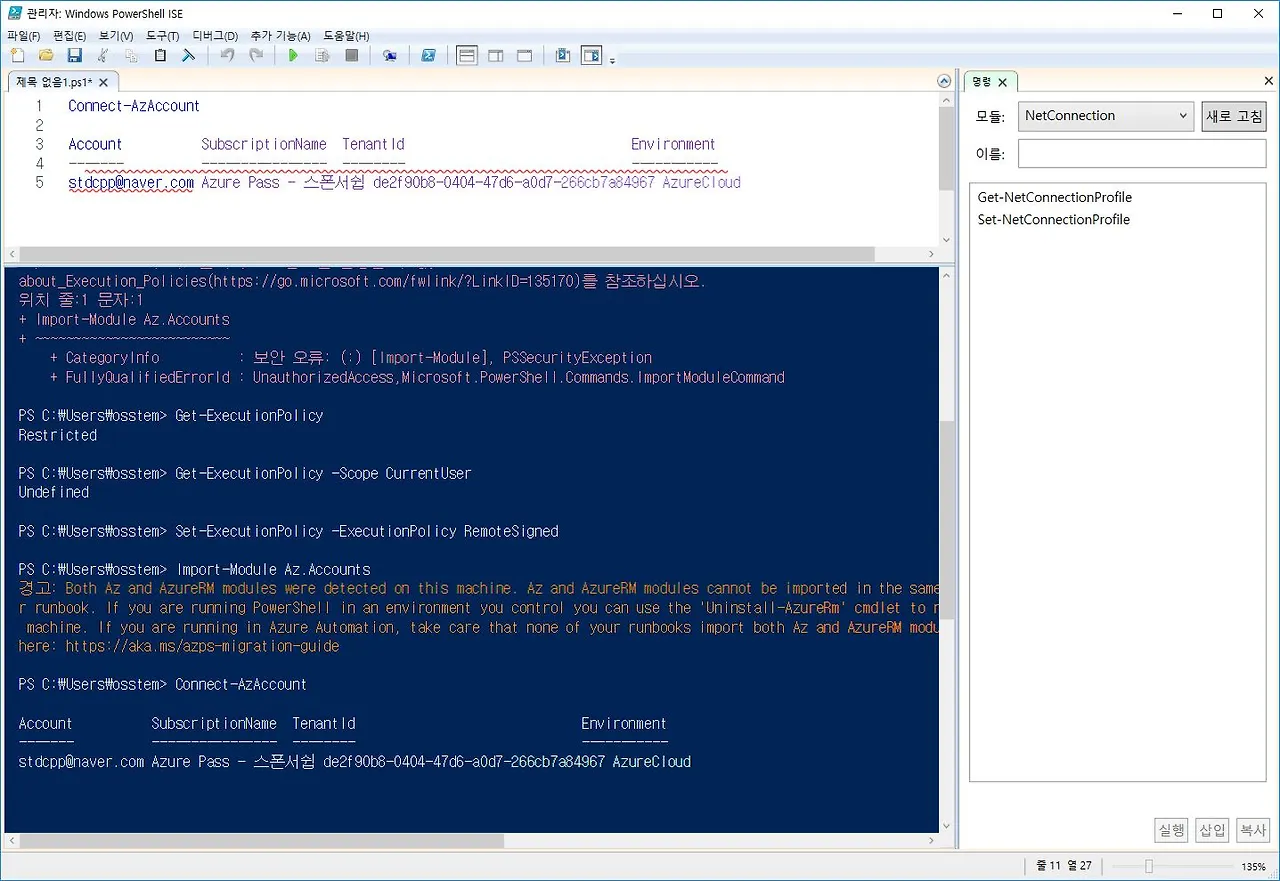Clear the console pane with the blue wiper icon
This screenshot has width=1280, height=881.
[188, 56]
